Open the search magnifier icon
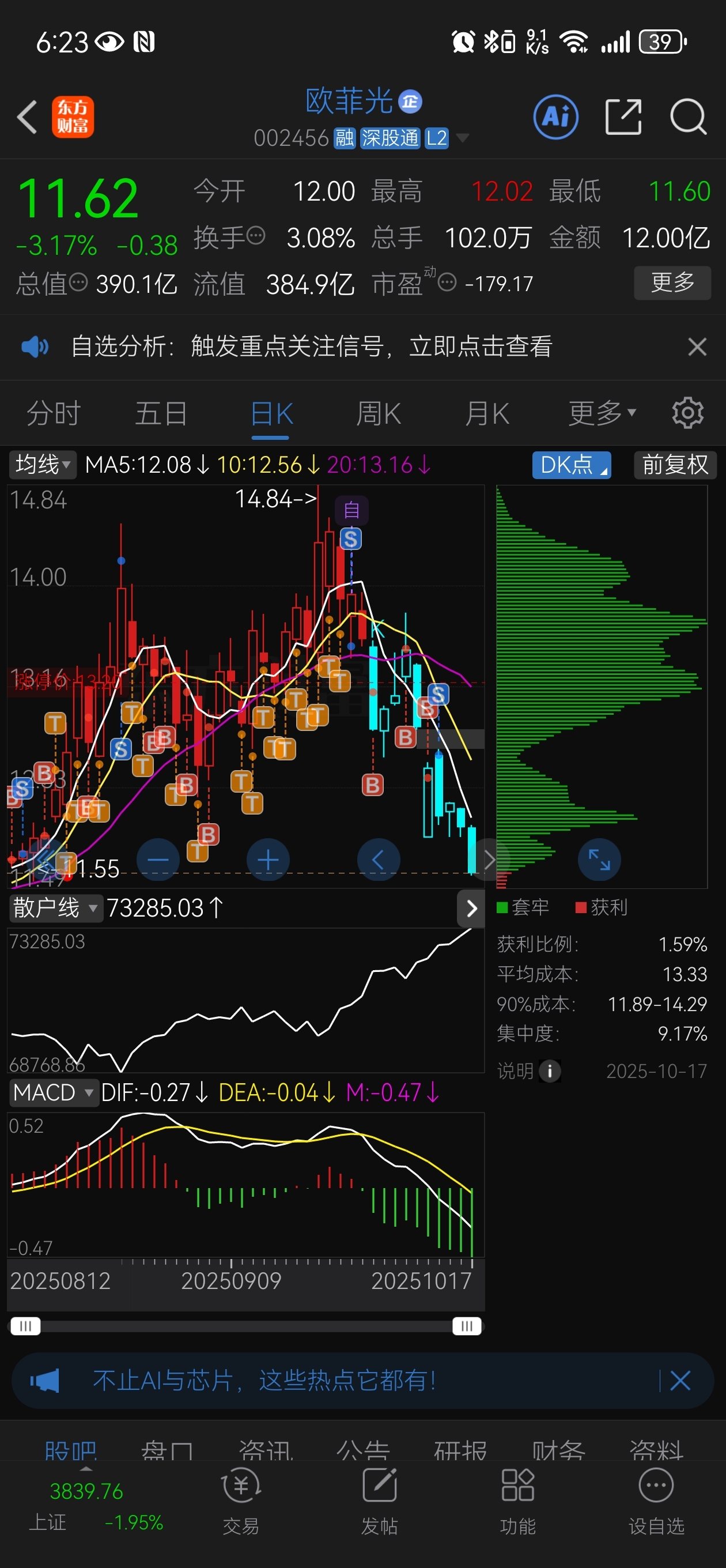This screenshot has width=726, height=1568. (689, 117)
